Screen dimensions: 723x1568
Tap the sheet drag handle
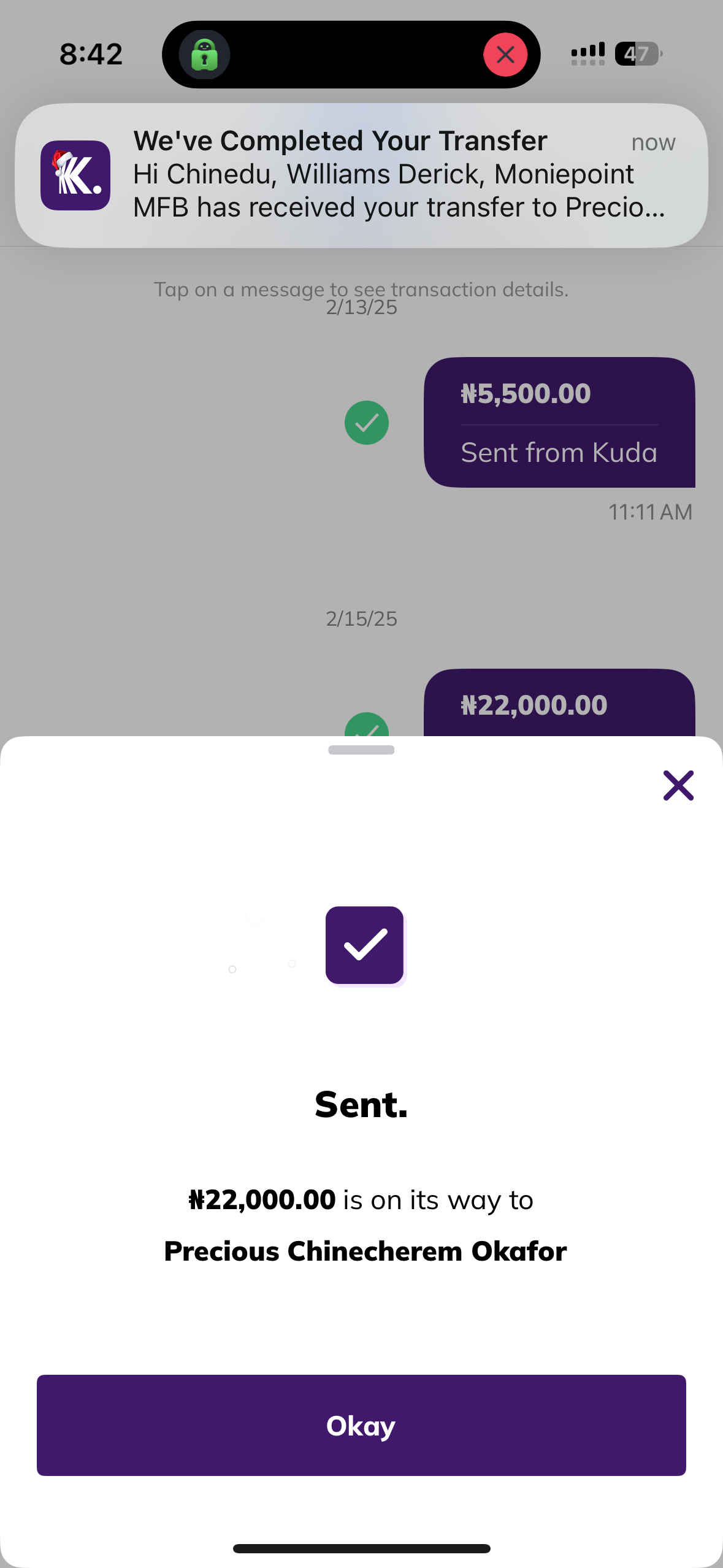361,750
